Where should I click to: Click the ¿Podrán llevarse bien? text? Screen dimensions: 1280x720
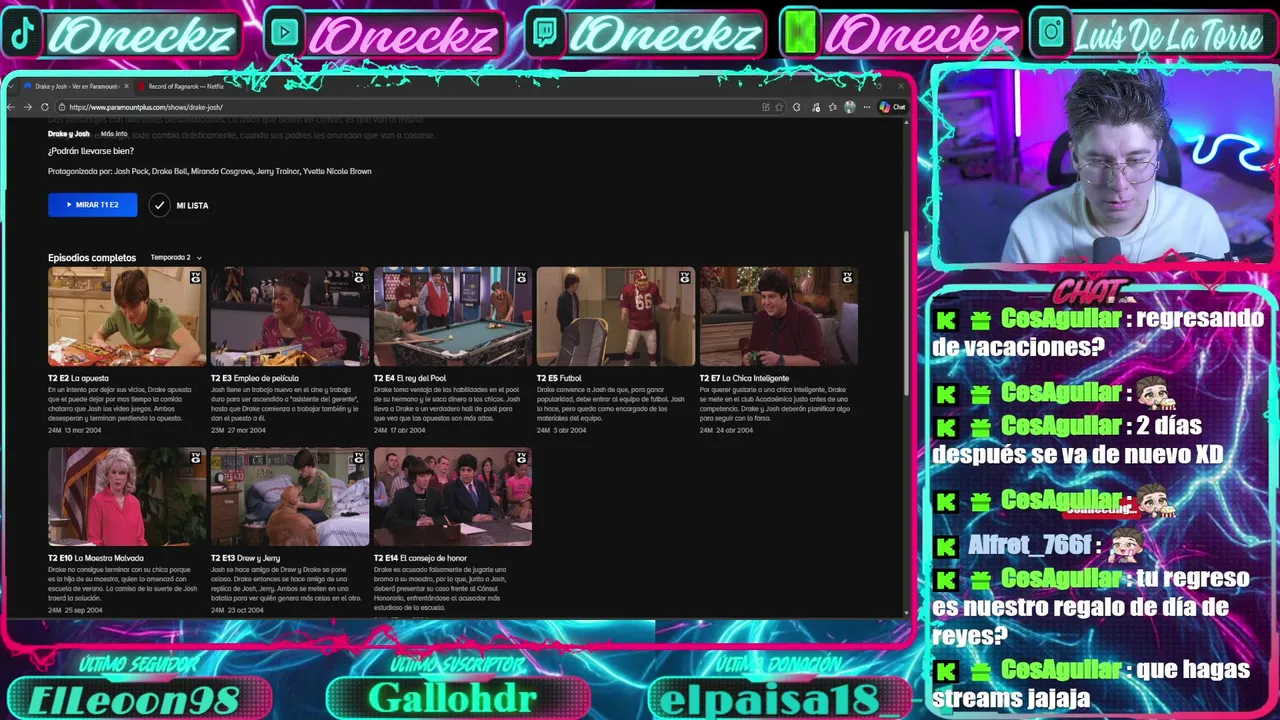(91, 151)
